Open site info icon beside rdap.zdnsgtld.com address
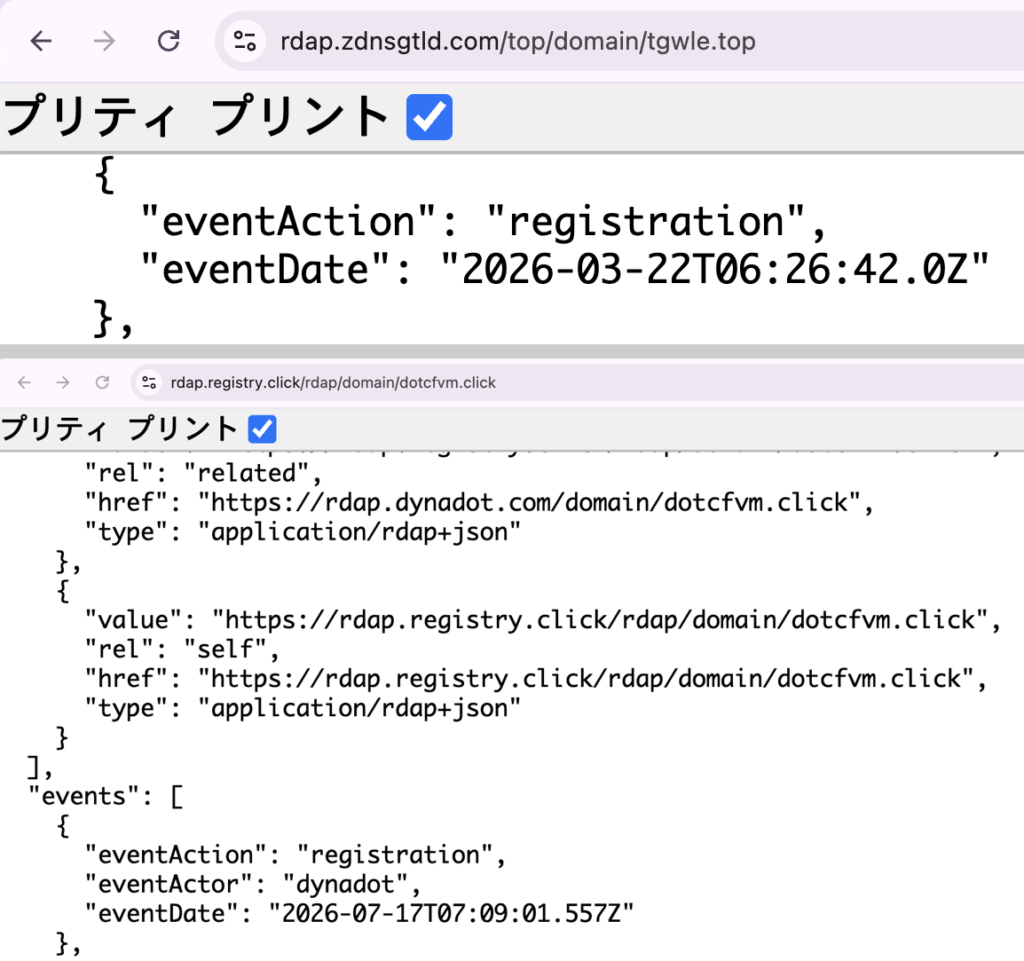This screenshot has height=961, width=1024. (245, 41)
